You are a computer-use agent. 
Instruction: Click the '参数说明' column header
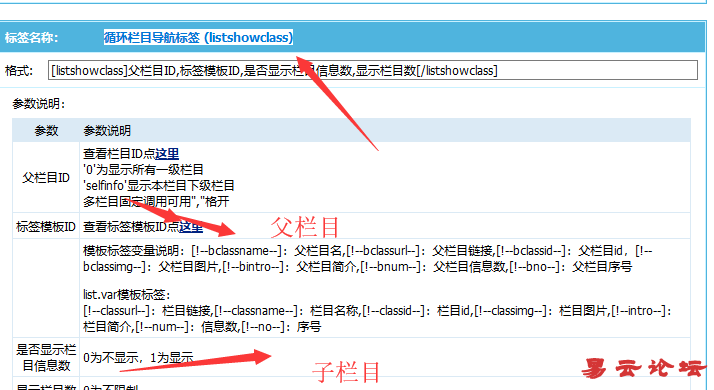tap(107, 131)
